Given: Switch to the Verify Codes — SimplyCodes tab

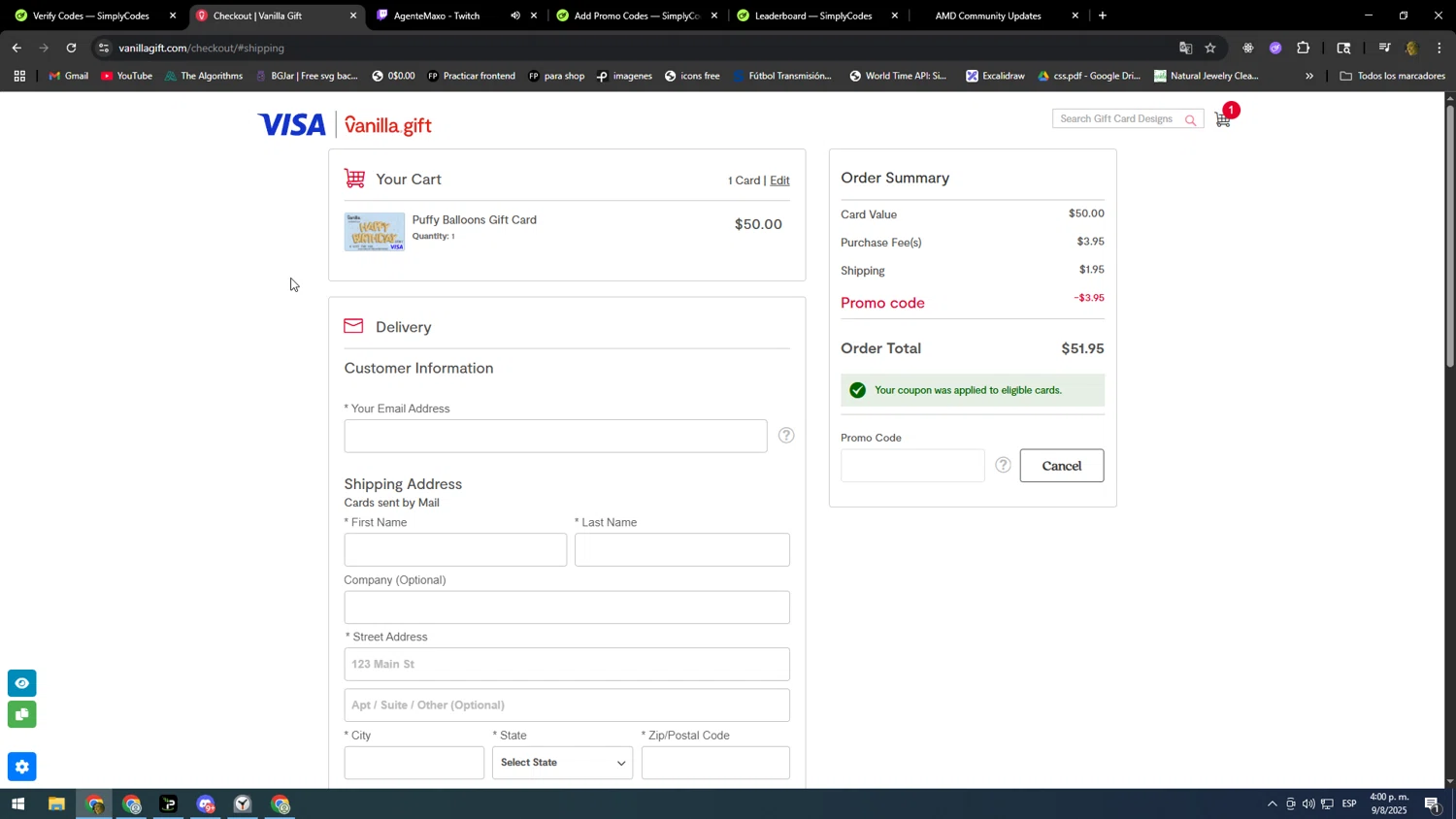Looking at the screenshot, I should tap(91, 16).
